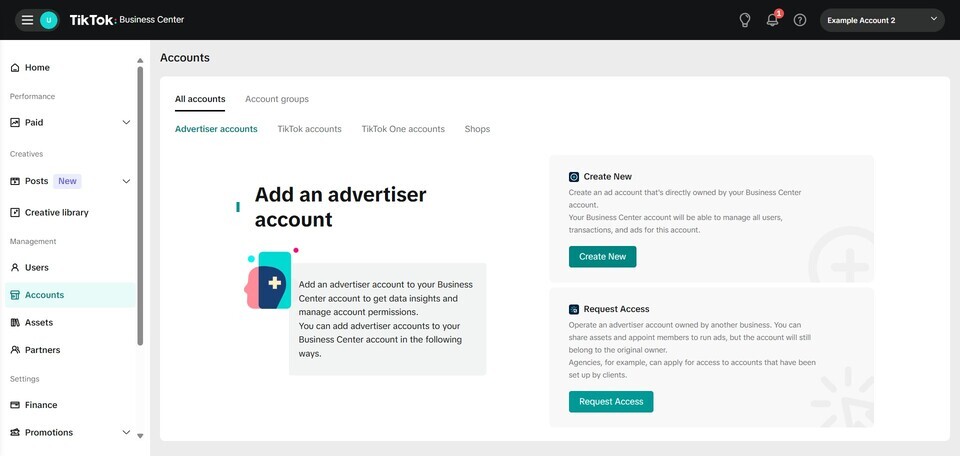Click the Request Access button
960x456 pixels.
(611, 402)
